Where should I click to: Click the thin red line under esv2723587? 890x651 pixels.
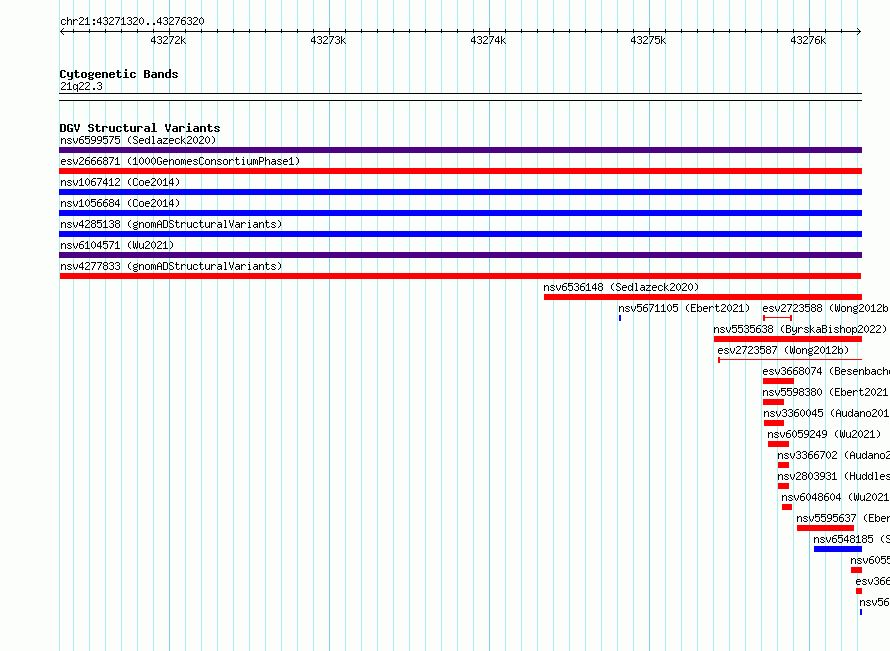click(790, 360)
